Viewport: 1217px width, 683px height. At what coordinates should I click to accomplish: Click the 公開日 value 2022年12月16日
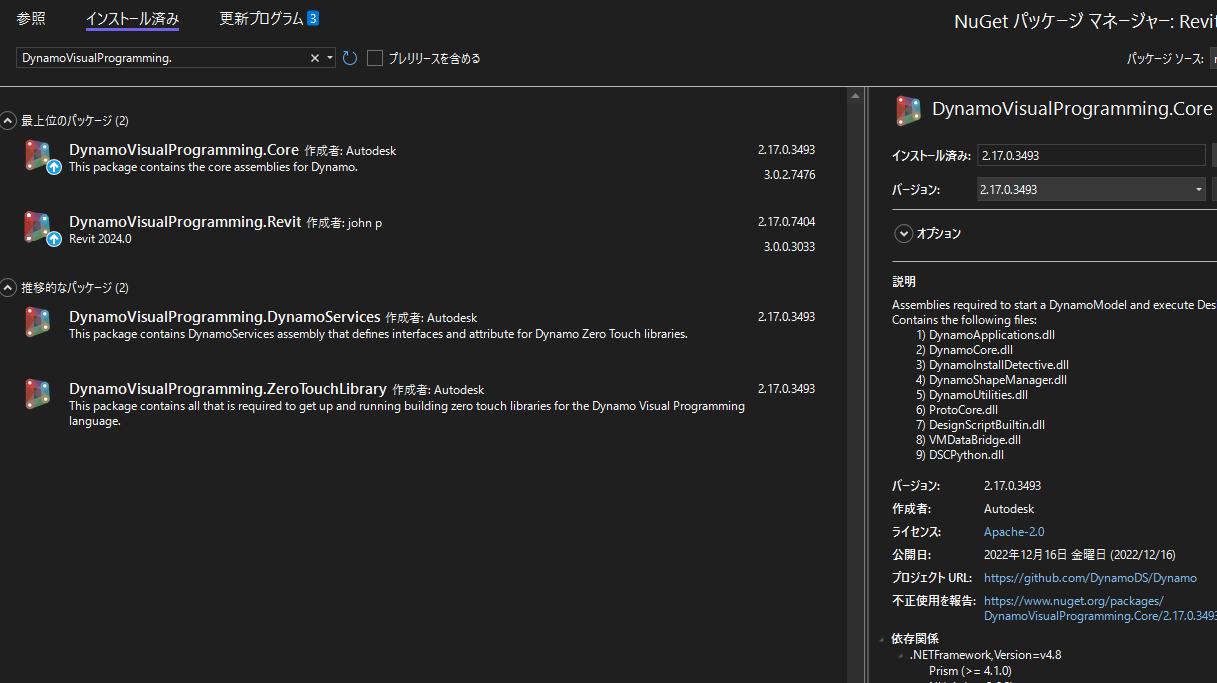(x=1080, y=555)
